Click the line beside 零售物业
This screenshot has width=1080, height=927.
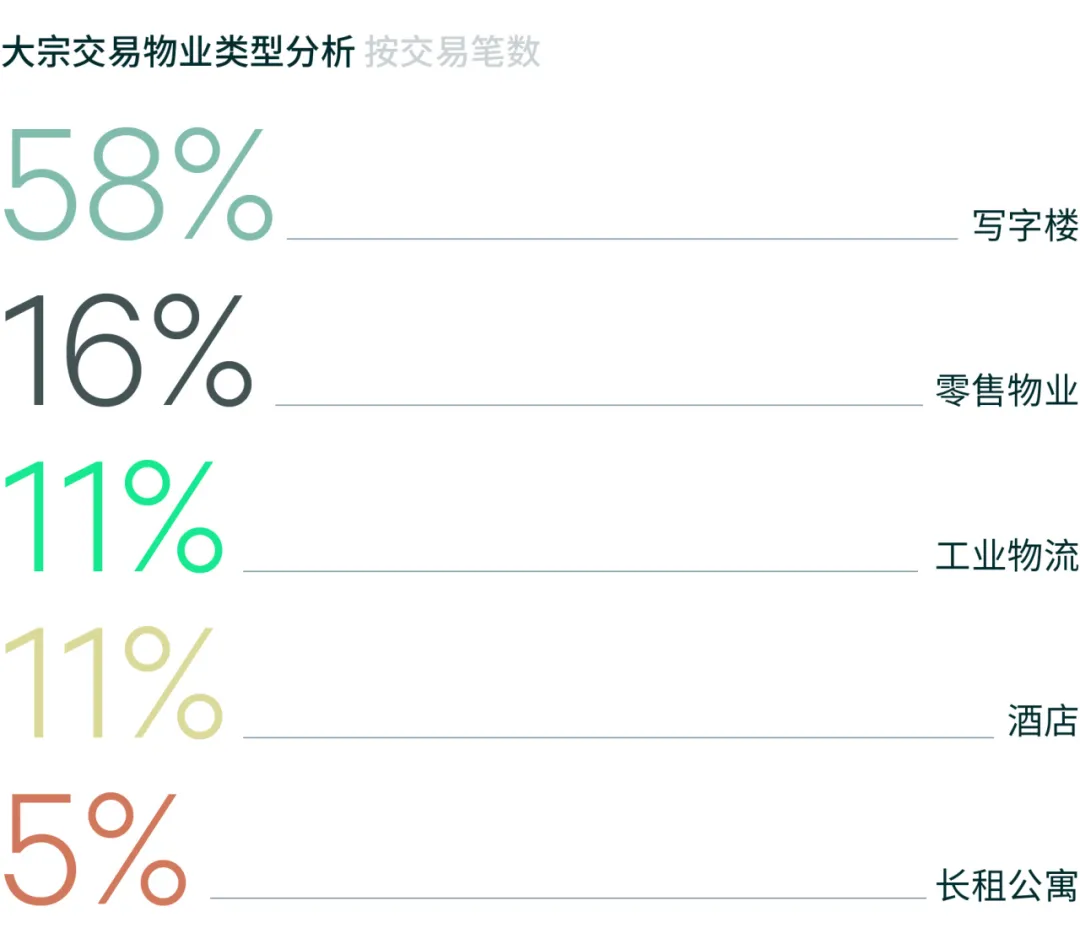pyautogui.click(x=599, y=405)
